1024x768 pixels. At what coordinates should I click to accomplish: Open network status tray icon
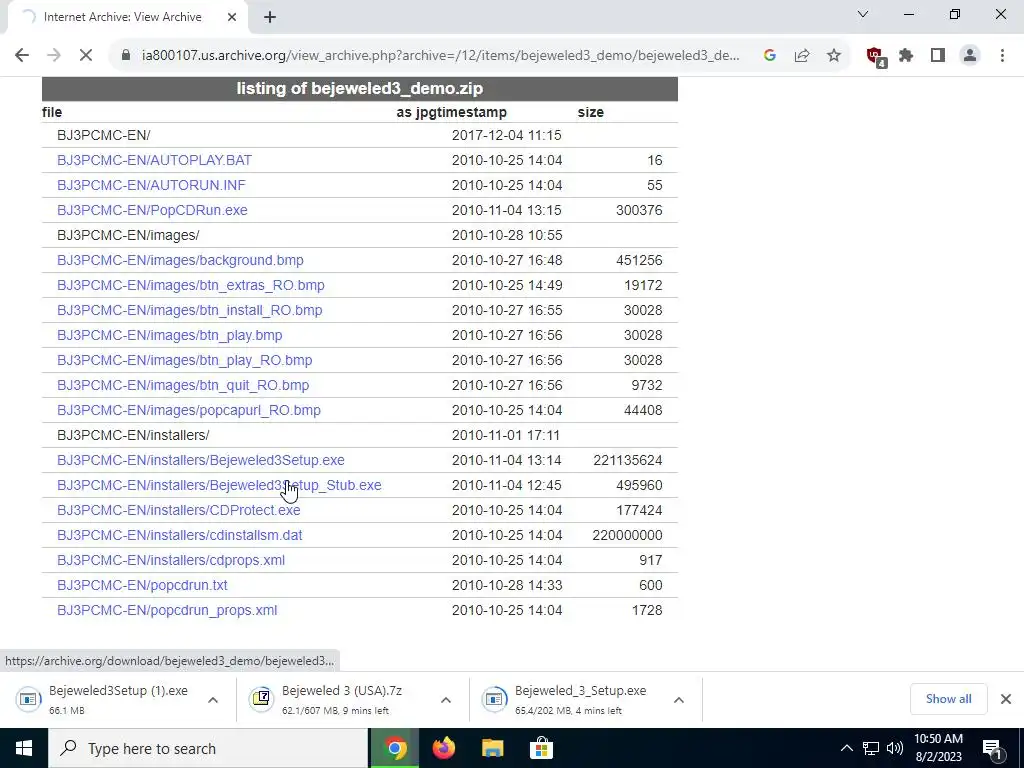871,748
